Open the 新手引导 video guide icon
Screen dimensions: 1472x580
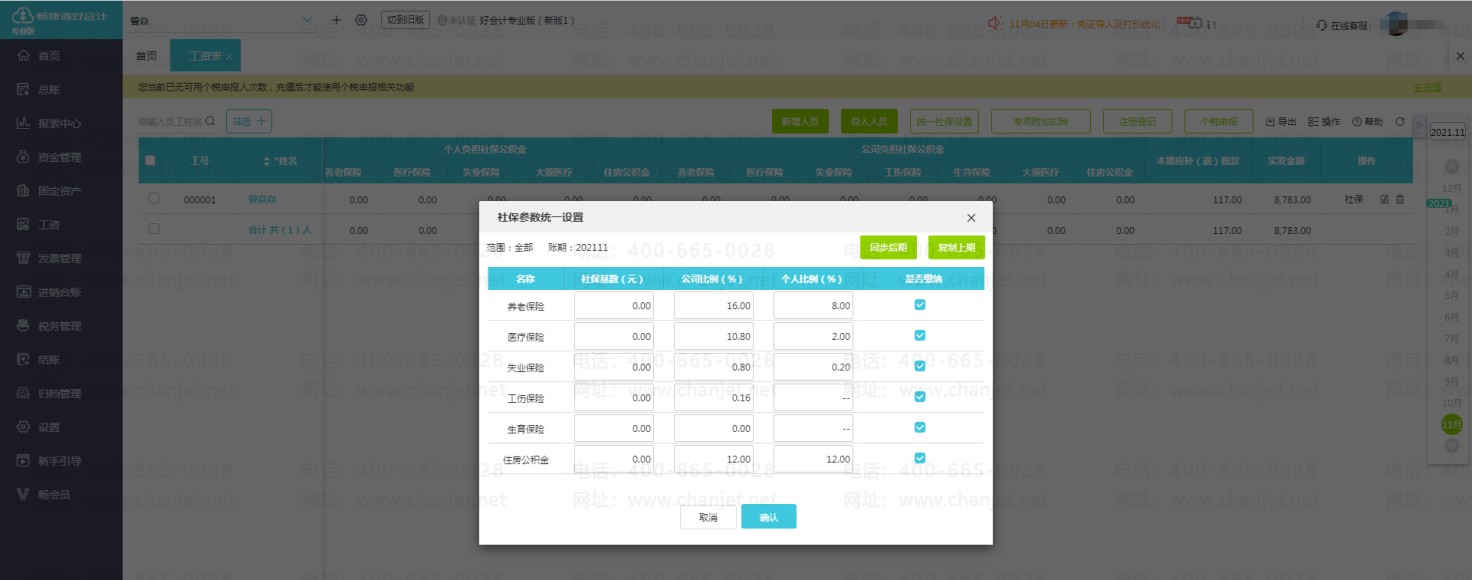[22, 461]
